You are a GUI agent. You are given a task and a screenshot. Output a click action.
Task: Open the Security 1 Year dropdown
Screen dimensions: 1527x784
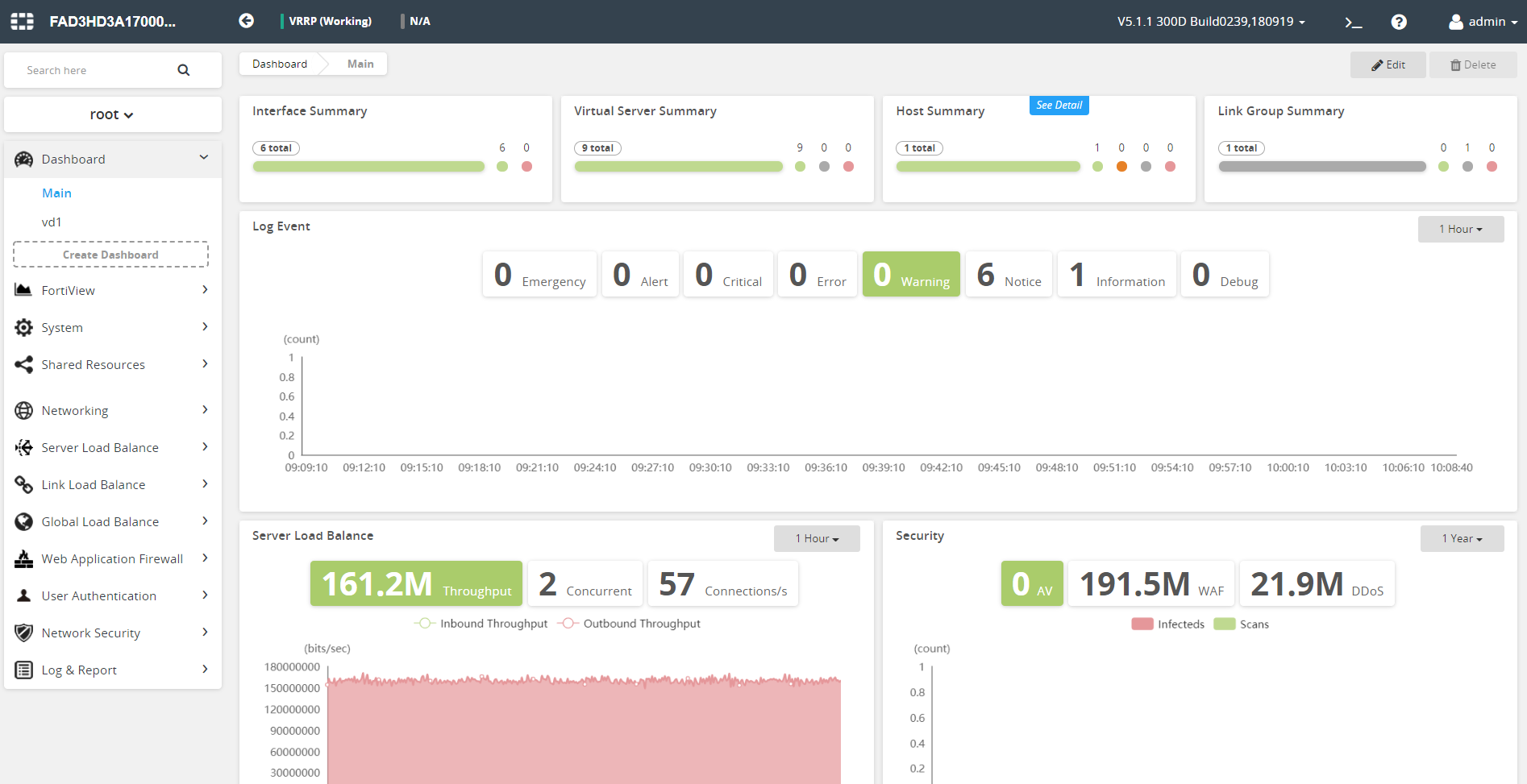[x=1462, y=539]
